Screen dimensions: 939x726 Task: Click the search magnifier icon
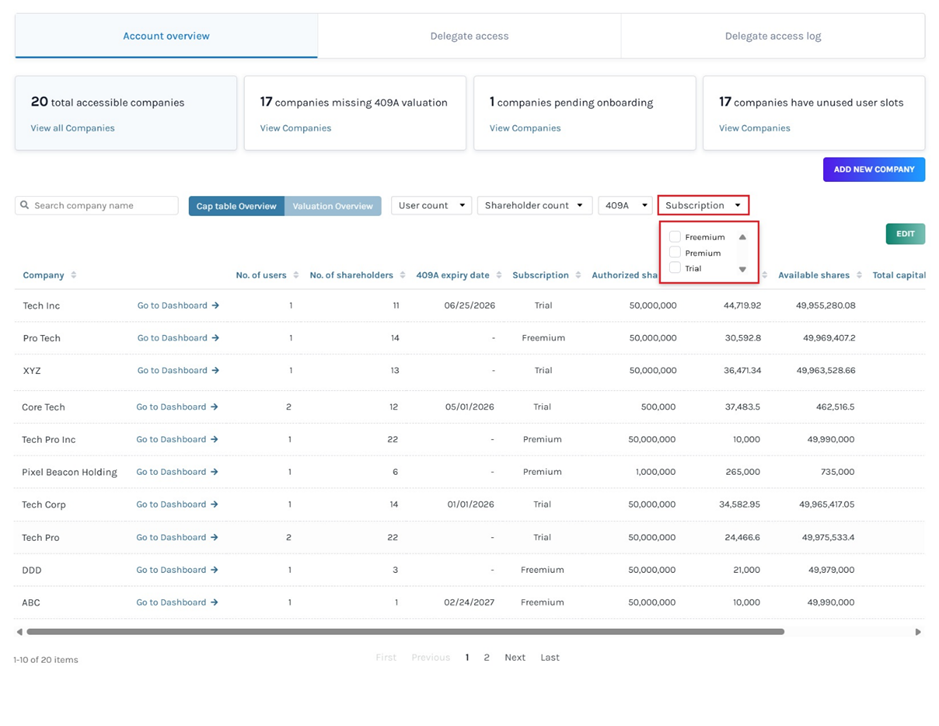tap(25, 206)
